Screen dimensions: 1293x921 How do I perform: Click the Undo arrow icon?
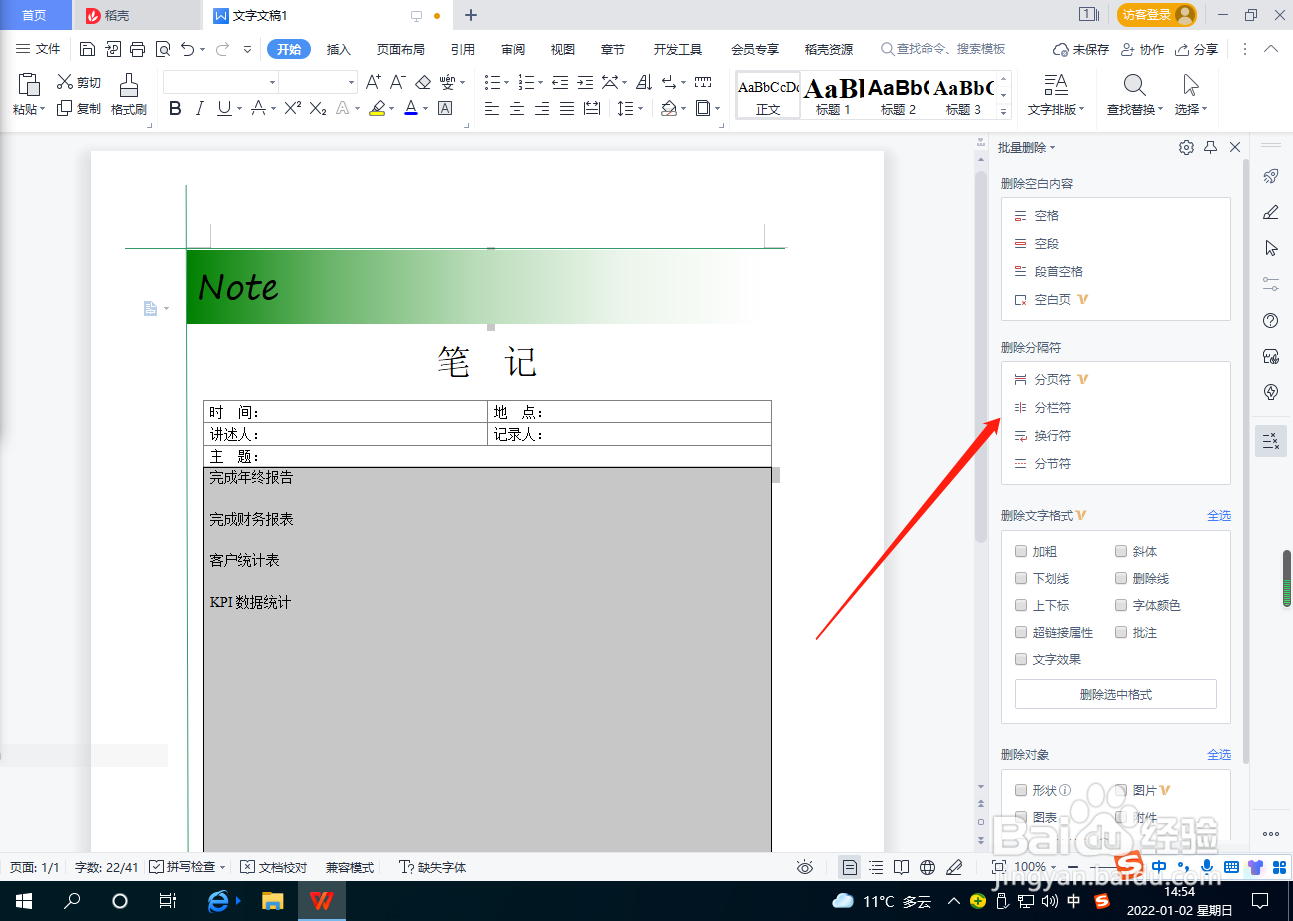pos(188,49)
